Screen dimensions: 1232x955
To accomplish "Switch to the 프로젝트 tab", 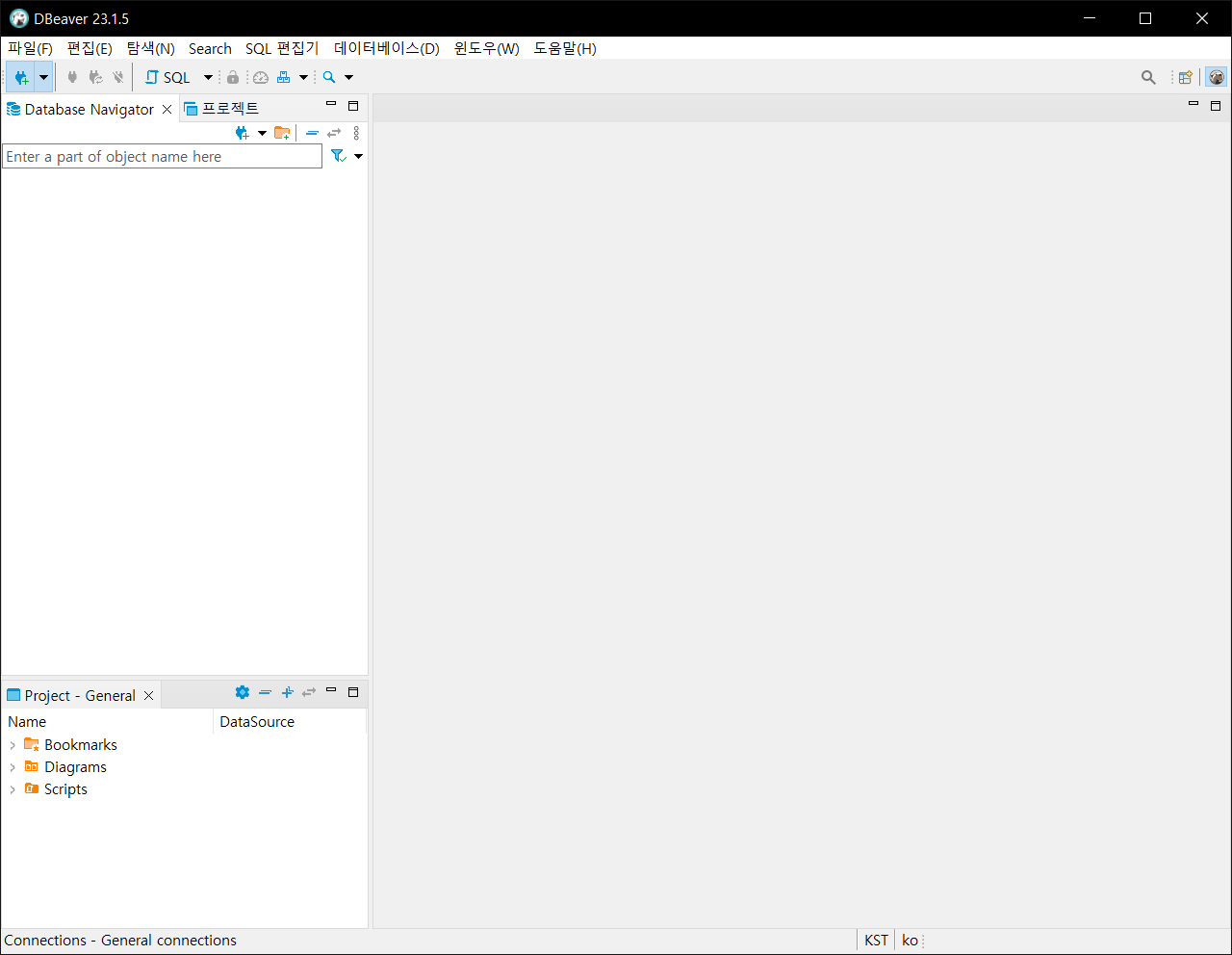I will point(221,109).
